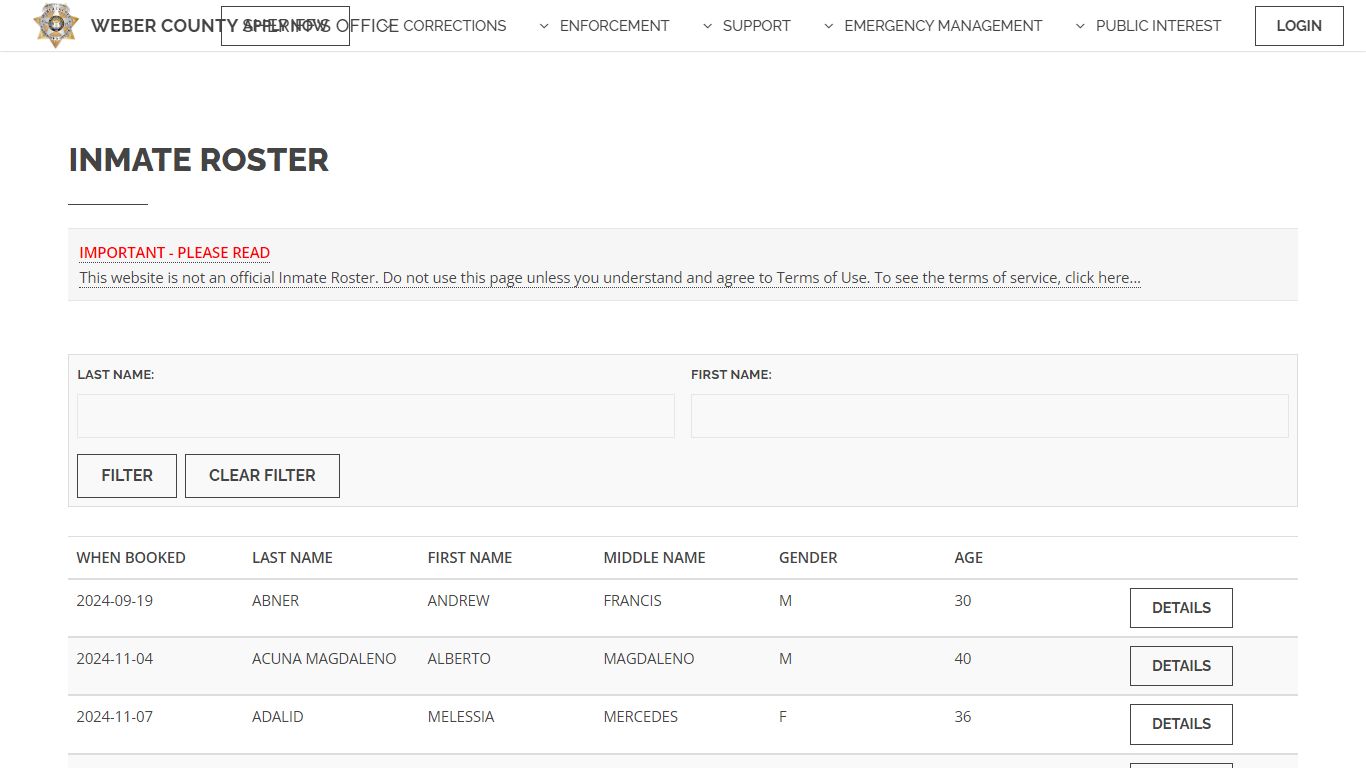The height and width of the screenshot is (768, 1366).
Task: Click the Clear Filter button
Action: click(x=262, y=476)
